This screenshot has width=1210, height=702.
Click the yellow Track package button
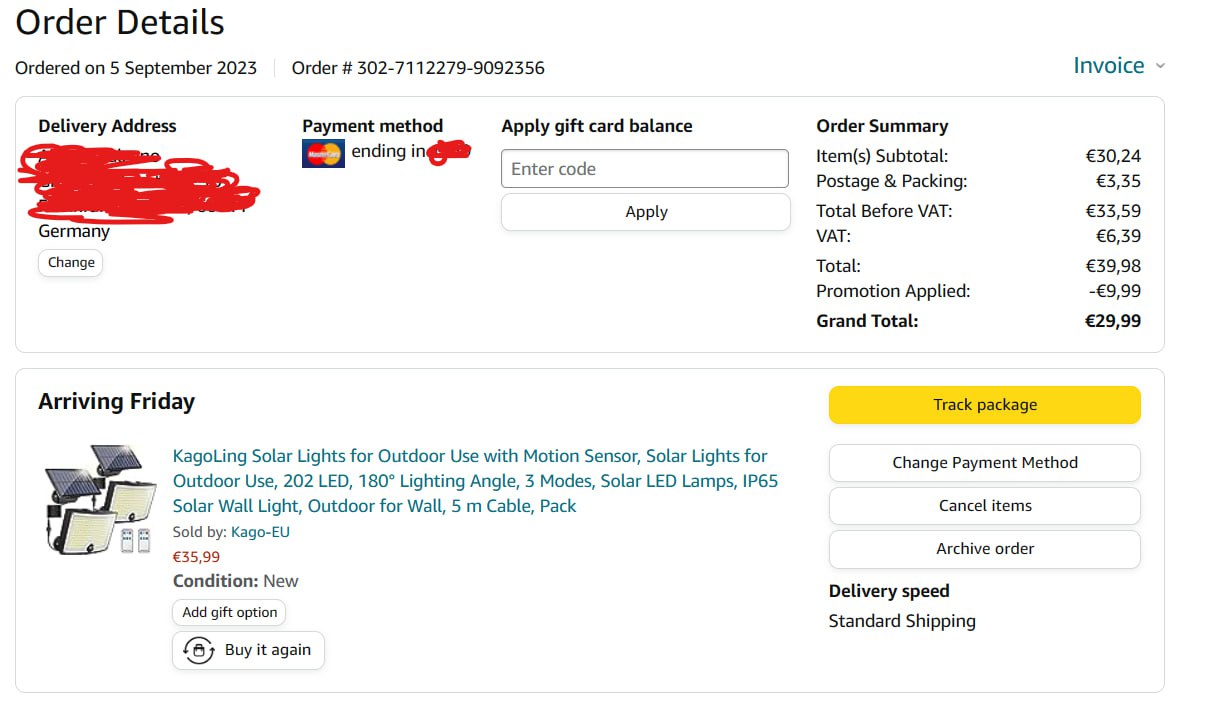tap(984, 405)
